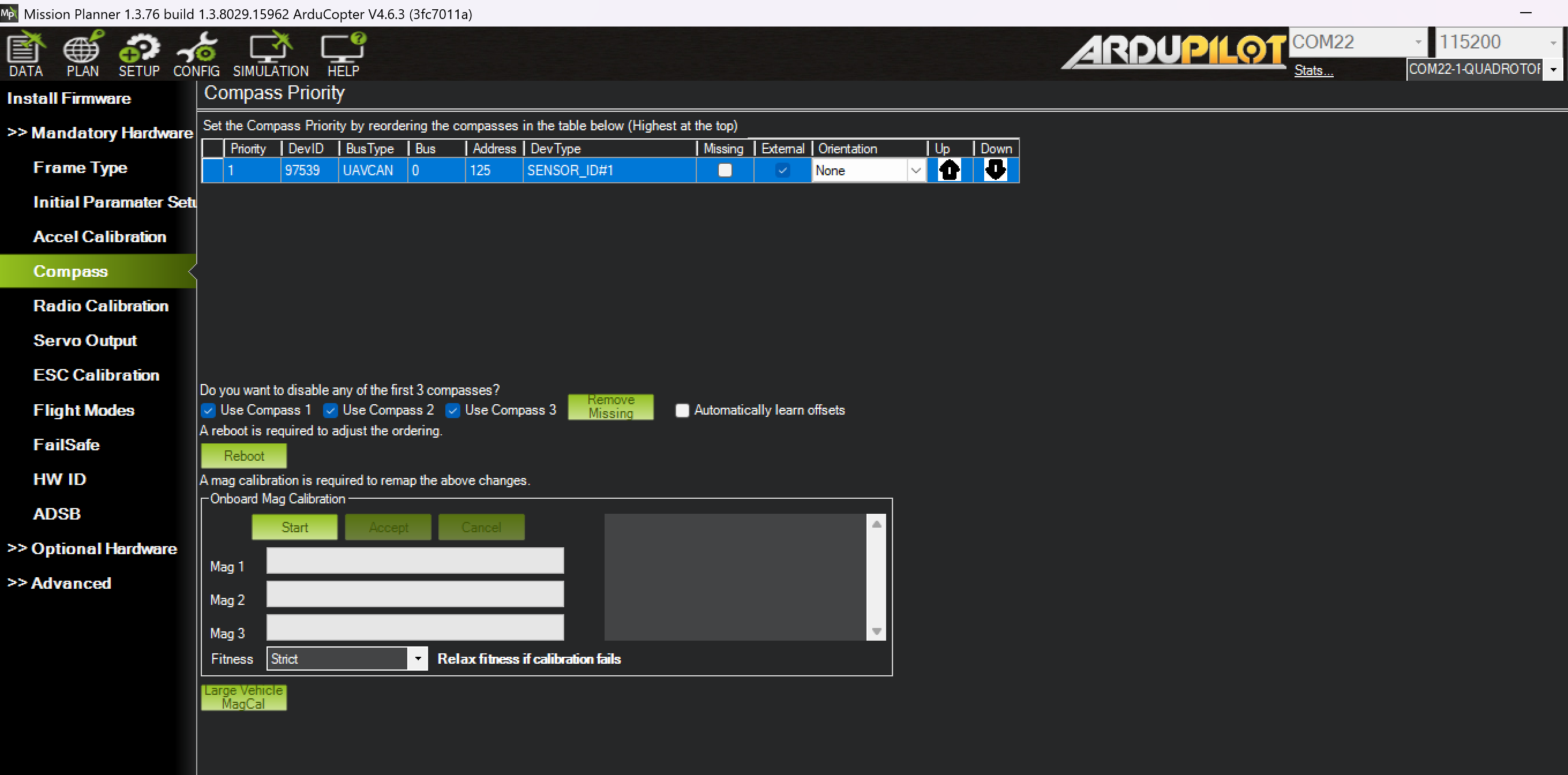Open the DATA flight data icon
Screen dimensions: 1568x775
[25, 54]
